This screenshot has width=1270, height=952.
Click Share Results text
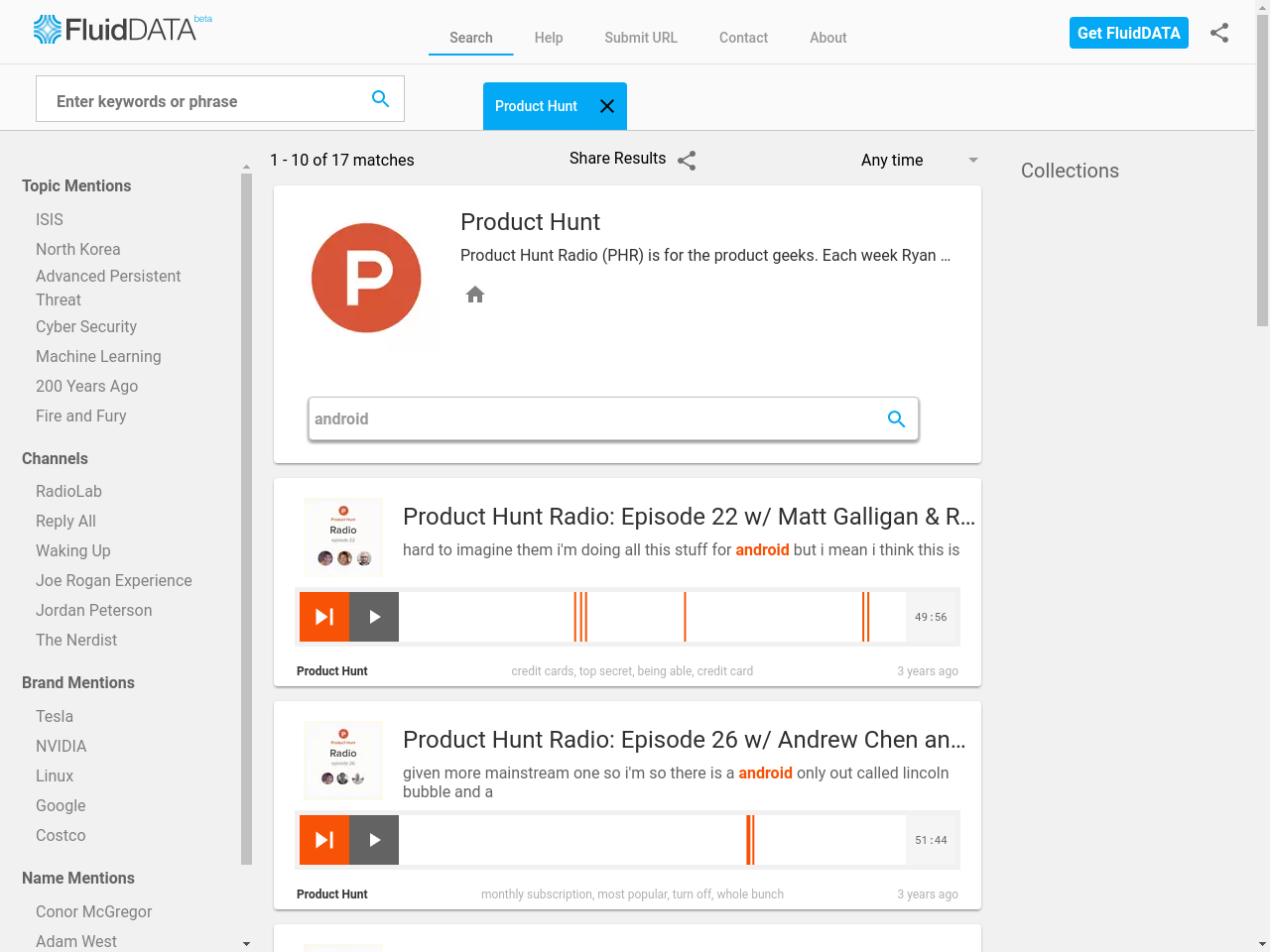point(617,158)
